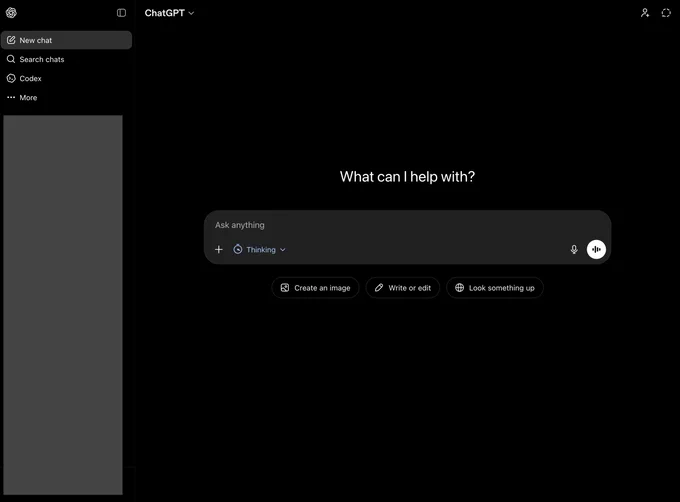
Task: Click the Look something up button
Action: coord(495,288)
